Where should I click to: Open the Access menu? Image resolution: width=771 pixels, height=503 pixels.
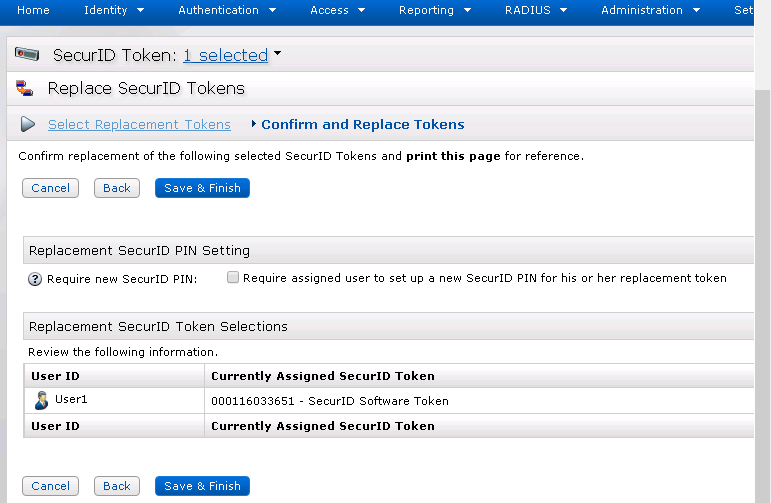[x=336, y=10]
